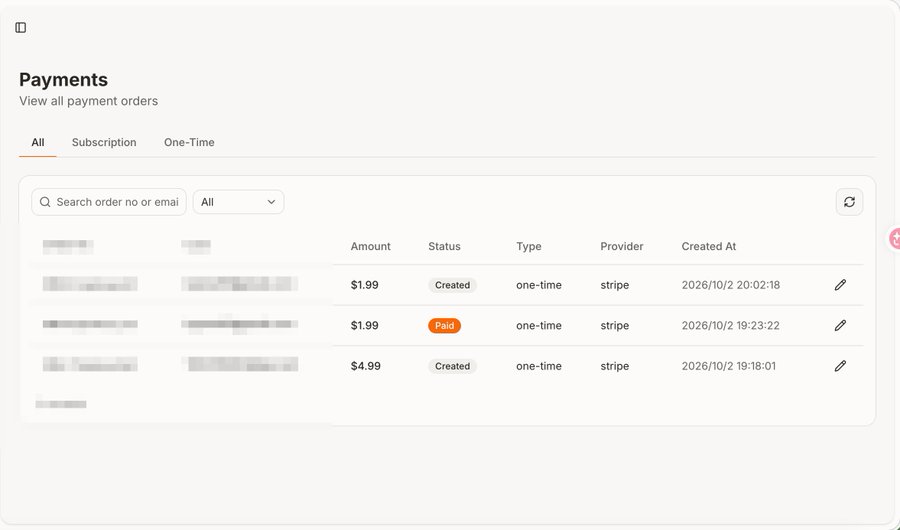The width and height of the screenshot is (900, 530).
Task: Open the All status filter dropdown
Action: tap(238, 202)
